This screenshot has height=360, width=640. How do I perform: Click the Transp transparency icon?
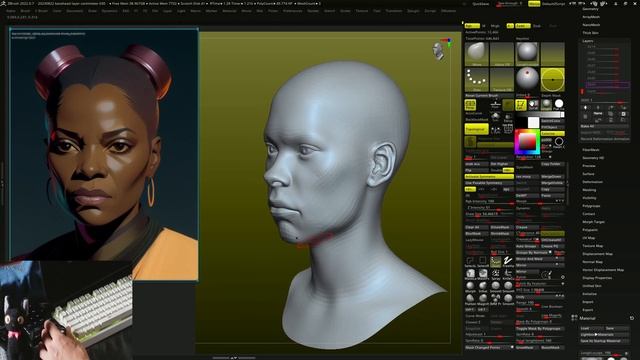click(x=508, y=118)
